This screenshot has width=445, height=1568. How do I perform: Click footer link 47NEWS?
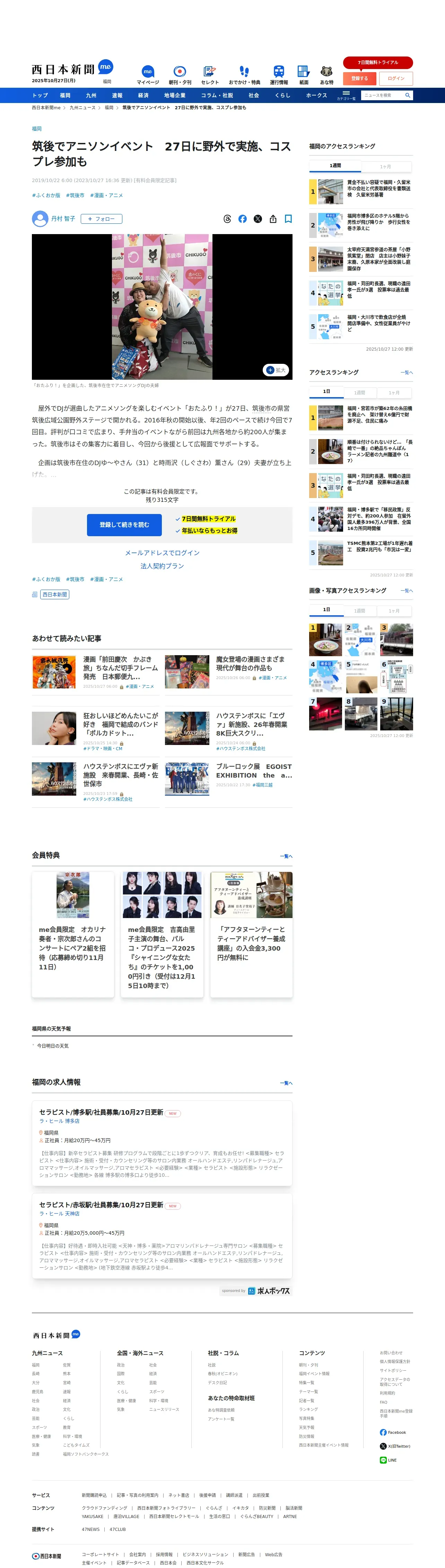90,1529
